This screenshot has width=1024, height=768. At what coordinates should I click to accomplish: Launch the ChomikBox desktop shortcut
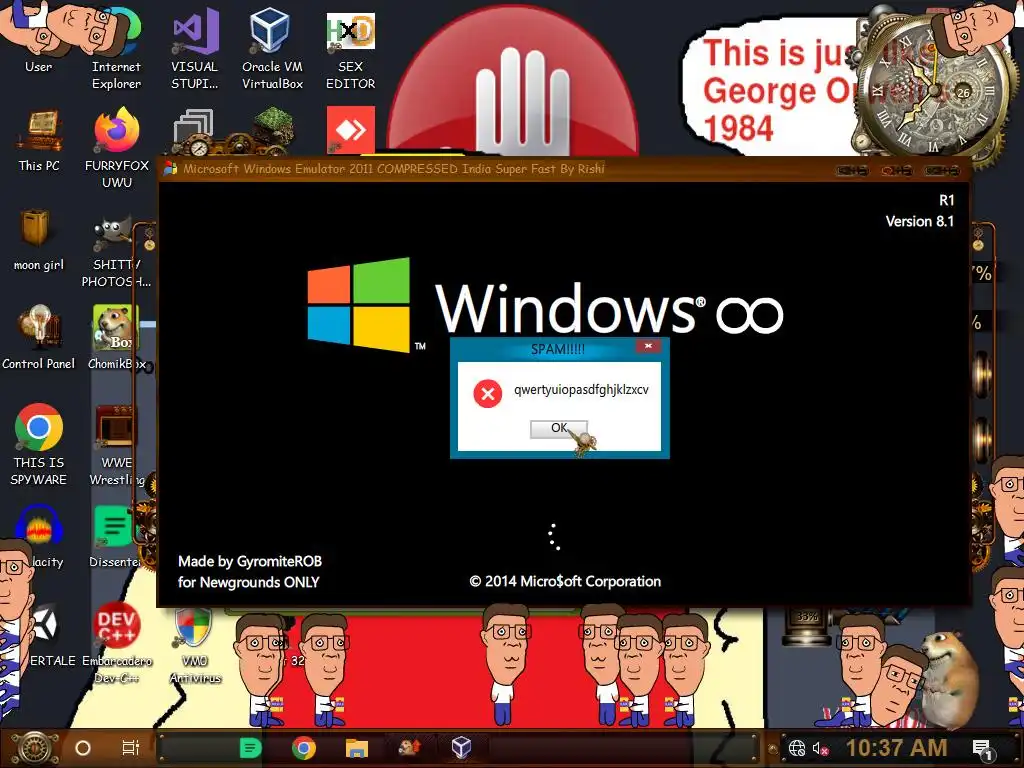click(x=117, y=338)
